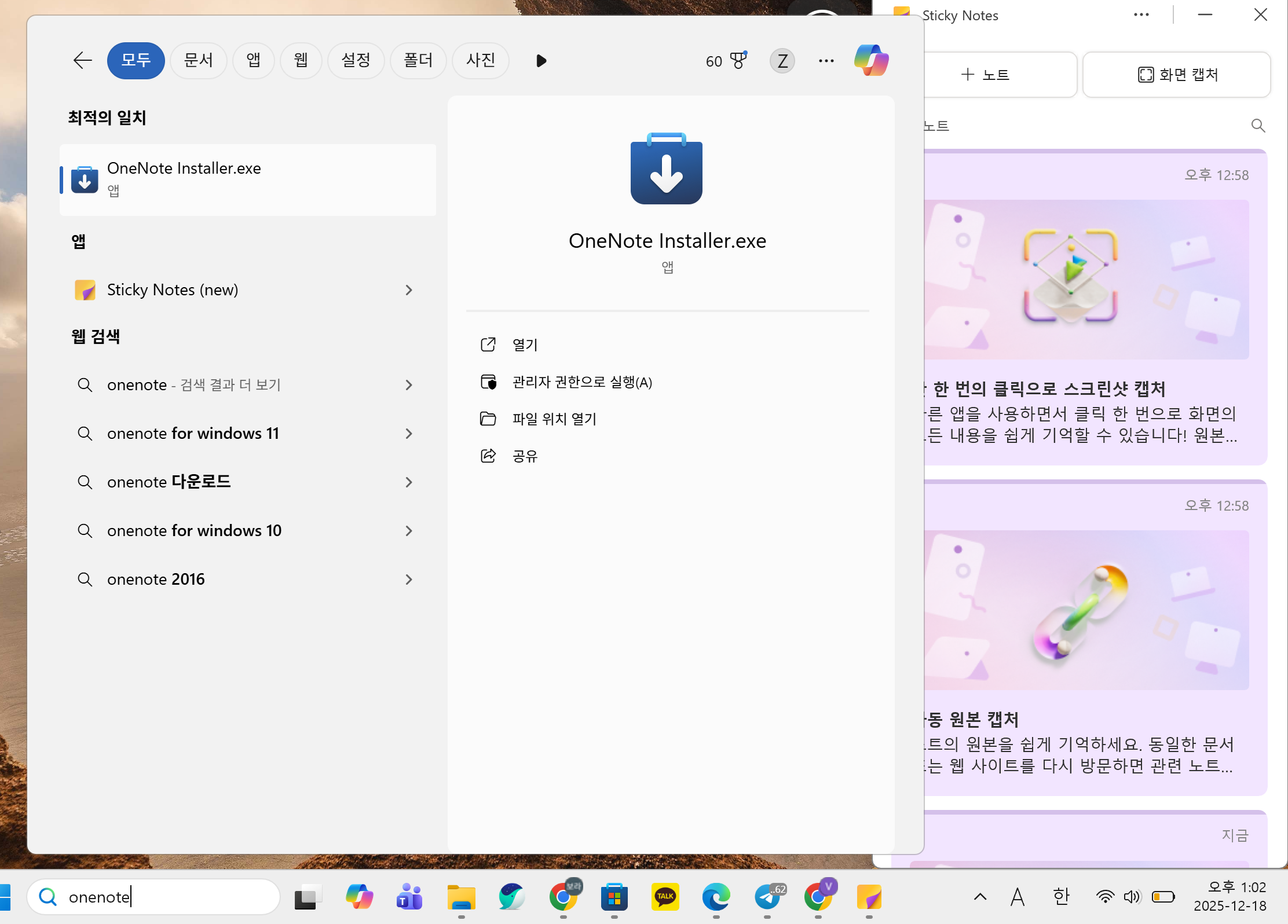1288x924 pixels.
Task: Expand onenote 검색 결과 더 보기 chevron
Action: (409, 385)
